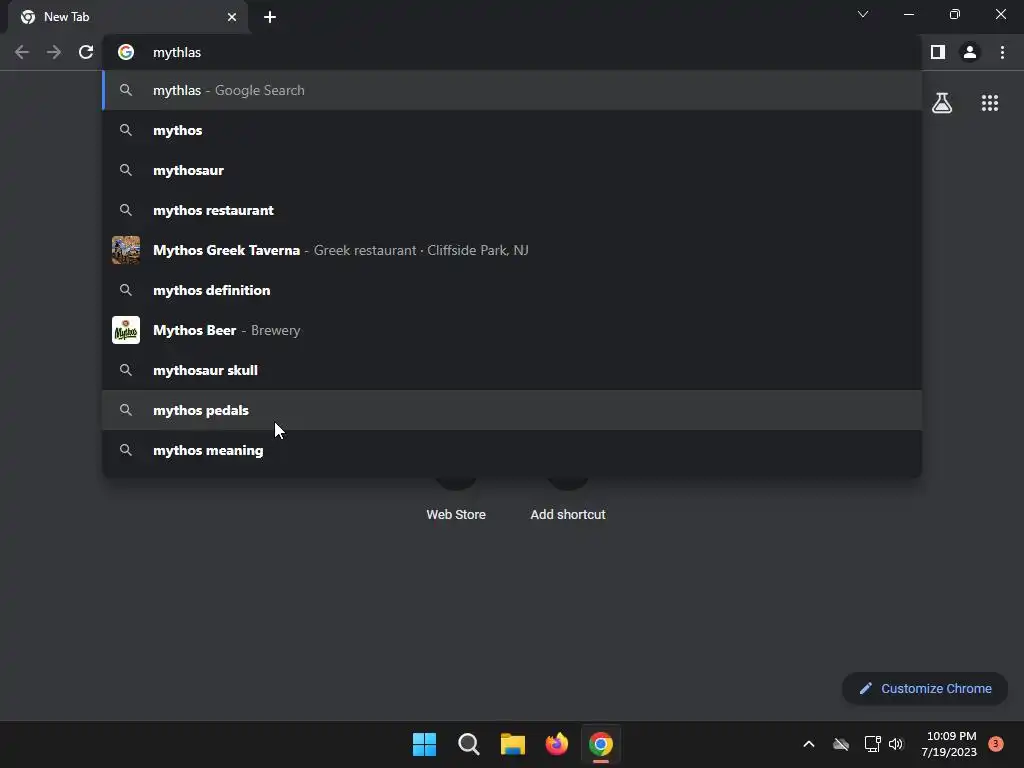This screenshot has height=768, width=1024.
Task: Close the New Tab tab
Action: coord(232,17)
